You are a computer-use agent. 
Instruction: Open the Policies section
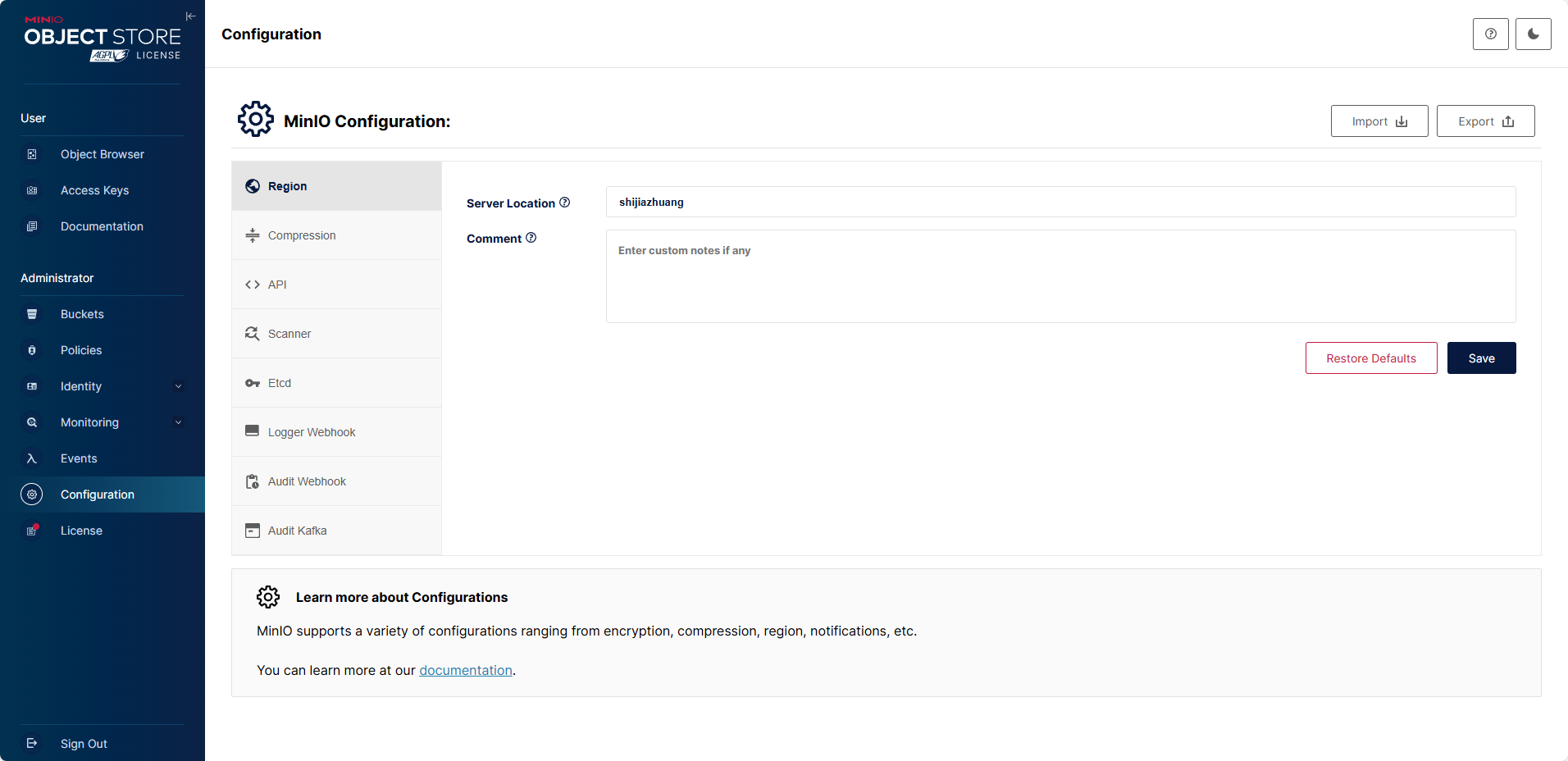click(81, 350)
